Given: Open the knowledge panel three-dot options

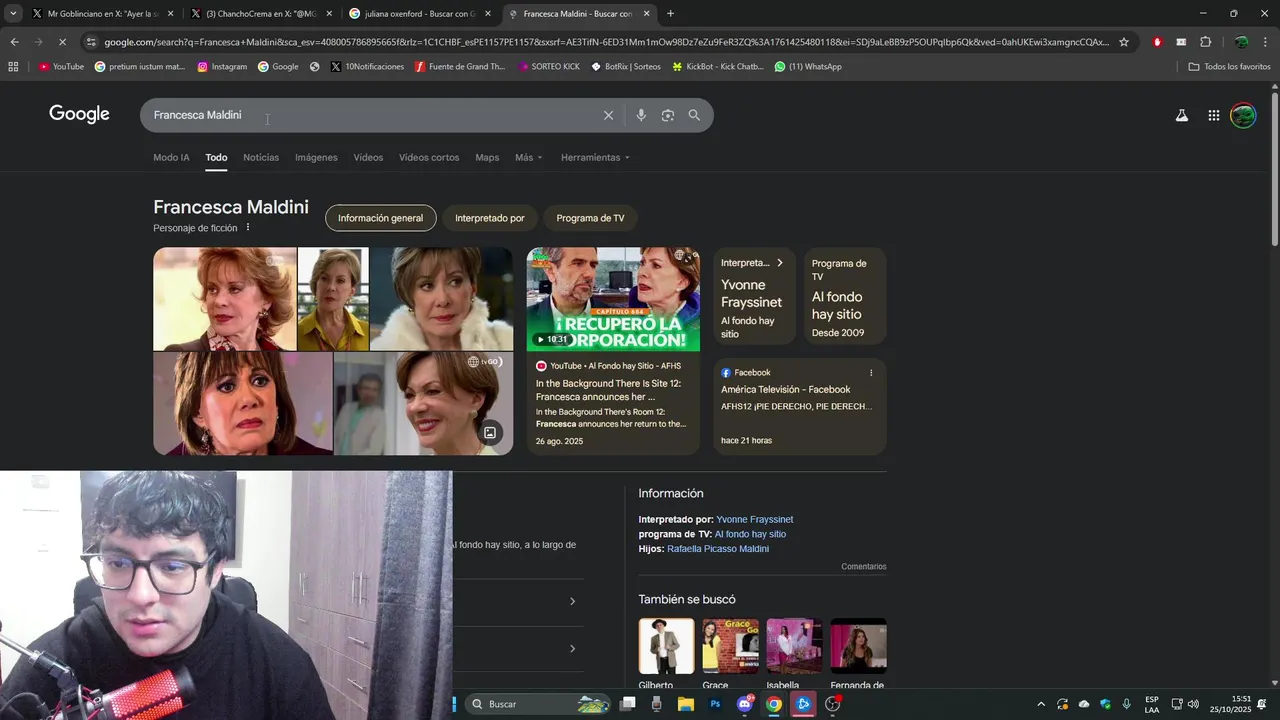Looking at the screenshot, I should pos(248,227).
